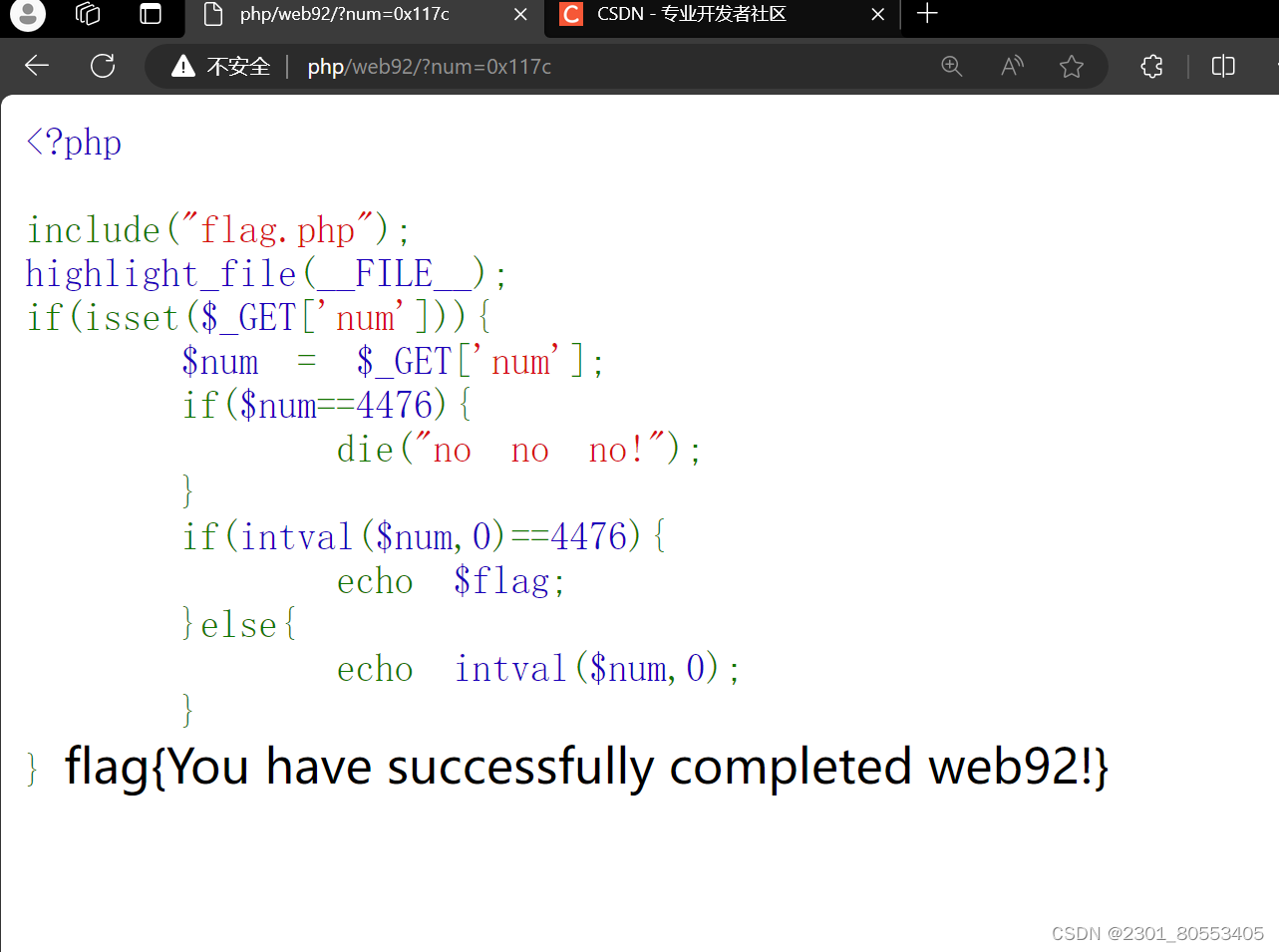
Task: Click the document favicon on the php tab
Action: pyautogui.click(x=213, y=15)
